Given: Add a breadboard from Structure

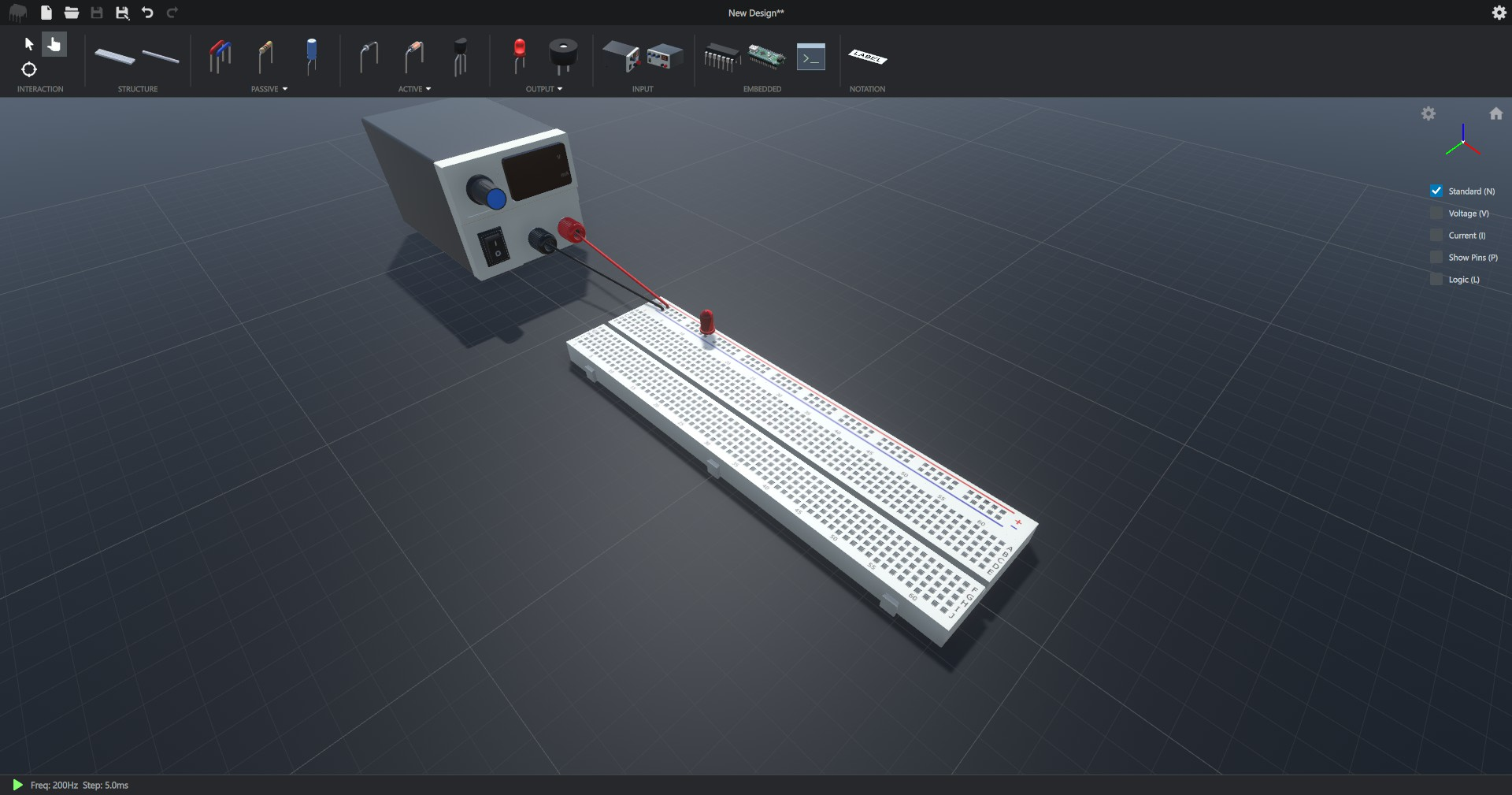Looking at the screenshot, I should (x=115, y=57).
